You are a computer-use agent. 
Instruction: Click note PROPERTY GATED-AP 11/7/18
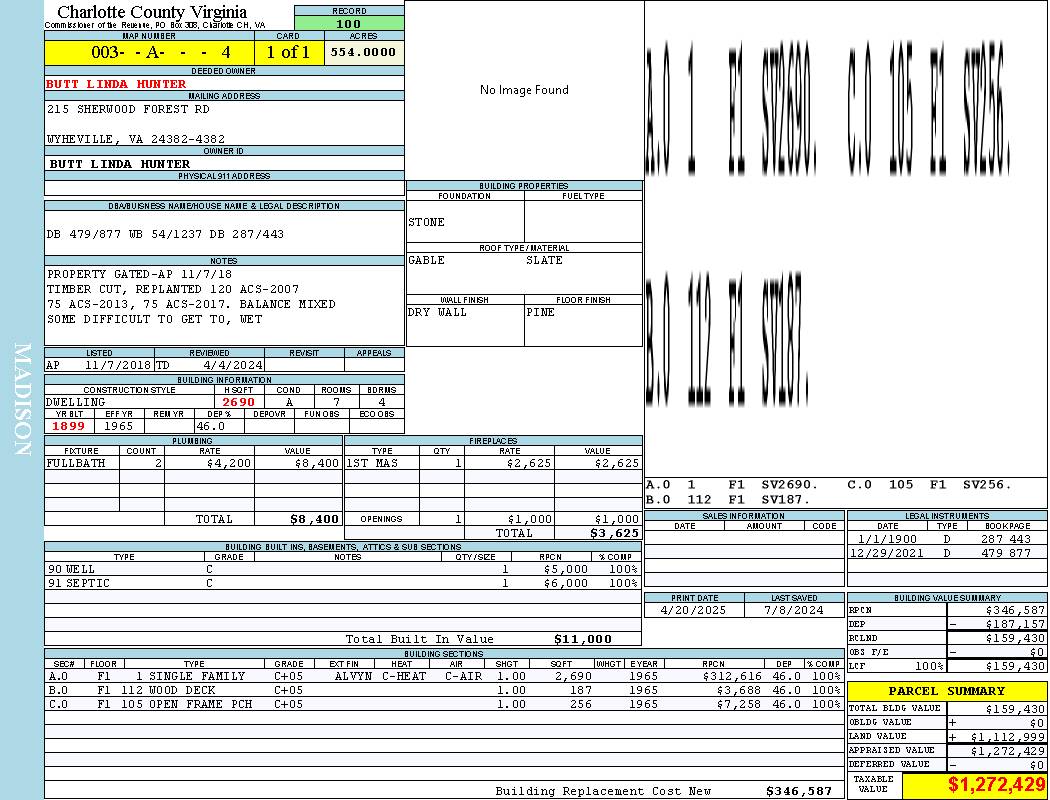coord(139,274)
